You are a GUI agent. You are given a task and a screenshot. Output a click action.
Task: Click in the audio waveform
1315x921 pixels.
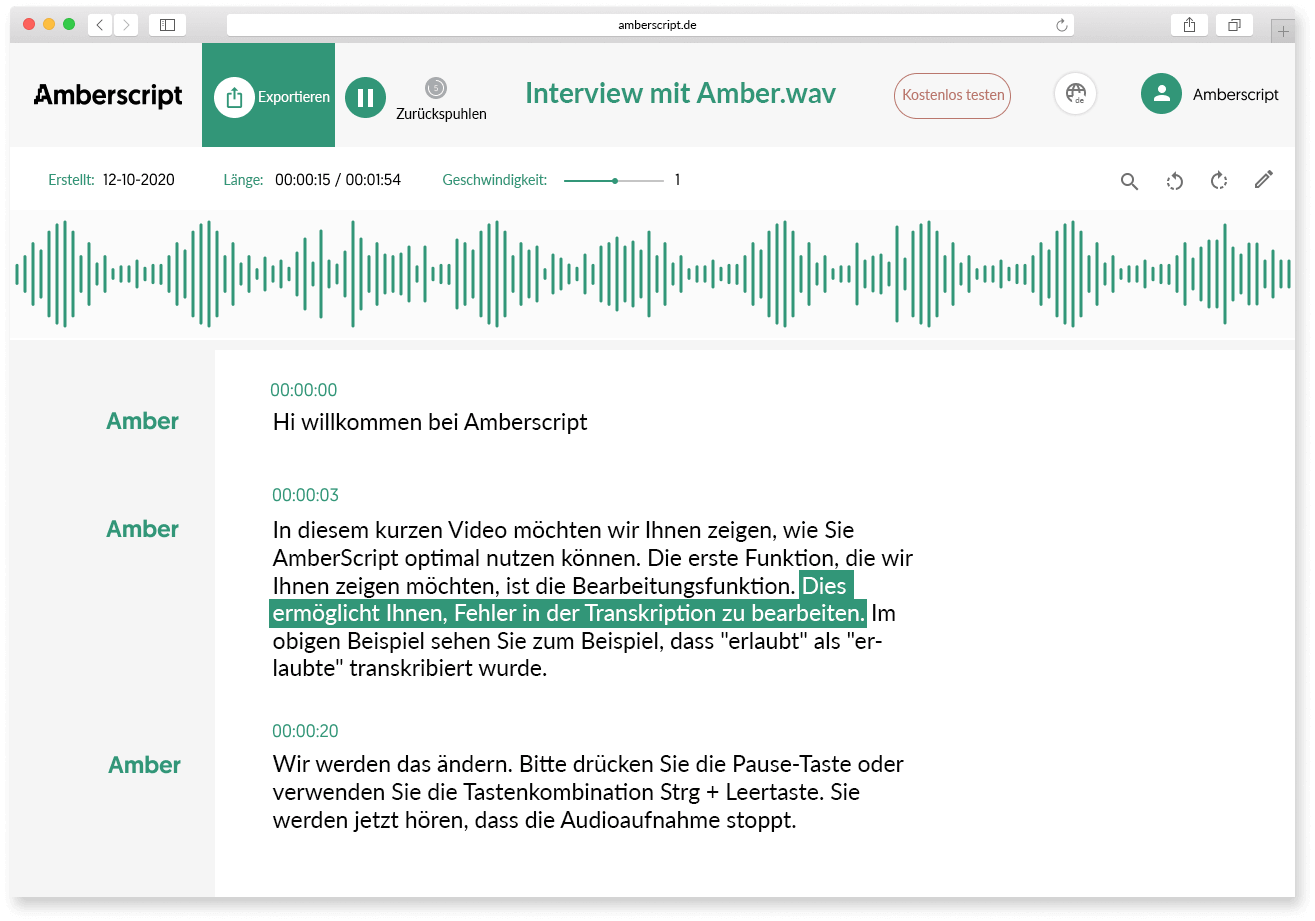[652, 274]
